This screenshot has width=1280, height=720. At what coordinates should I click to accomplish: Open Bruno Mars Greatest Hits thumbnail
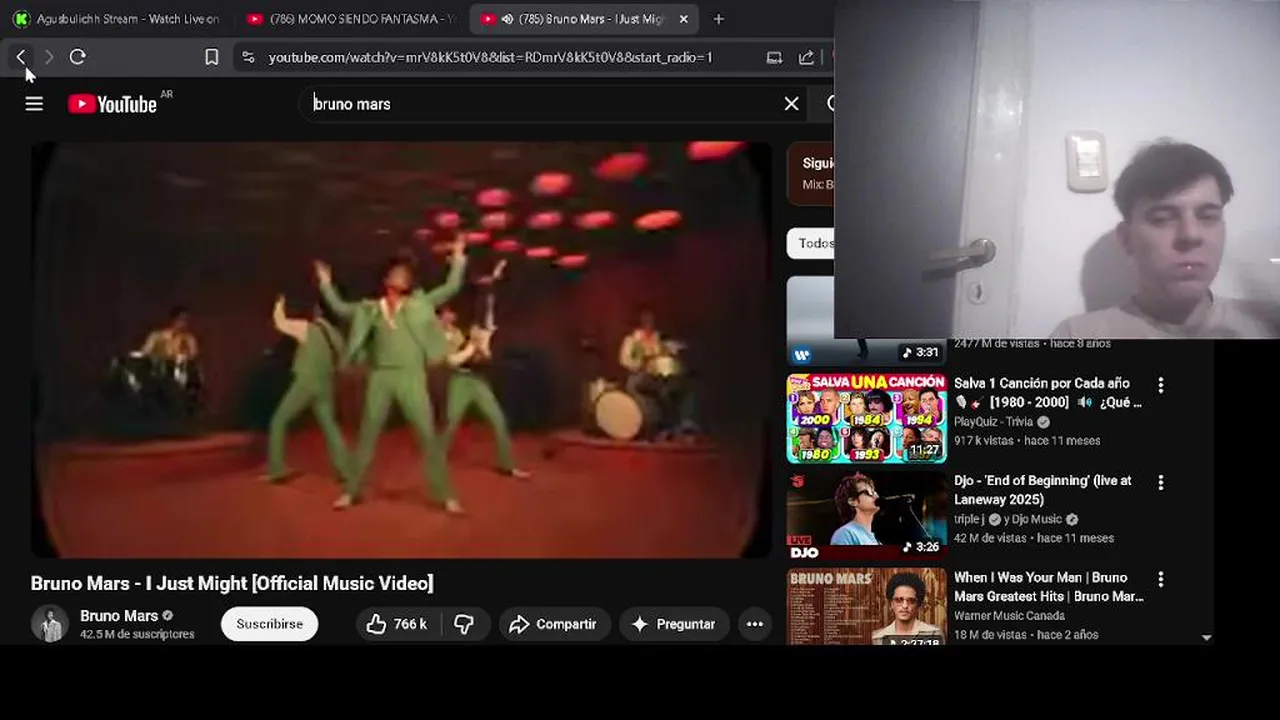click(866, 606)
